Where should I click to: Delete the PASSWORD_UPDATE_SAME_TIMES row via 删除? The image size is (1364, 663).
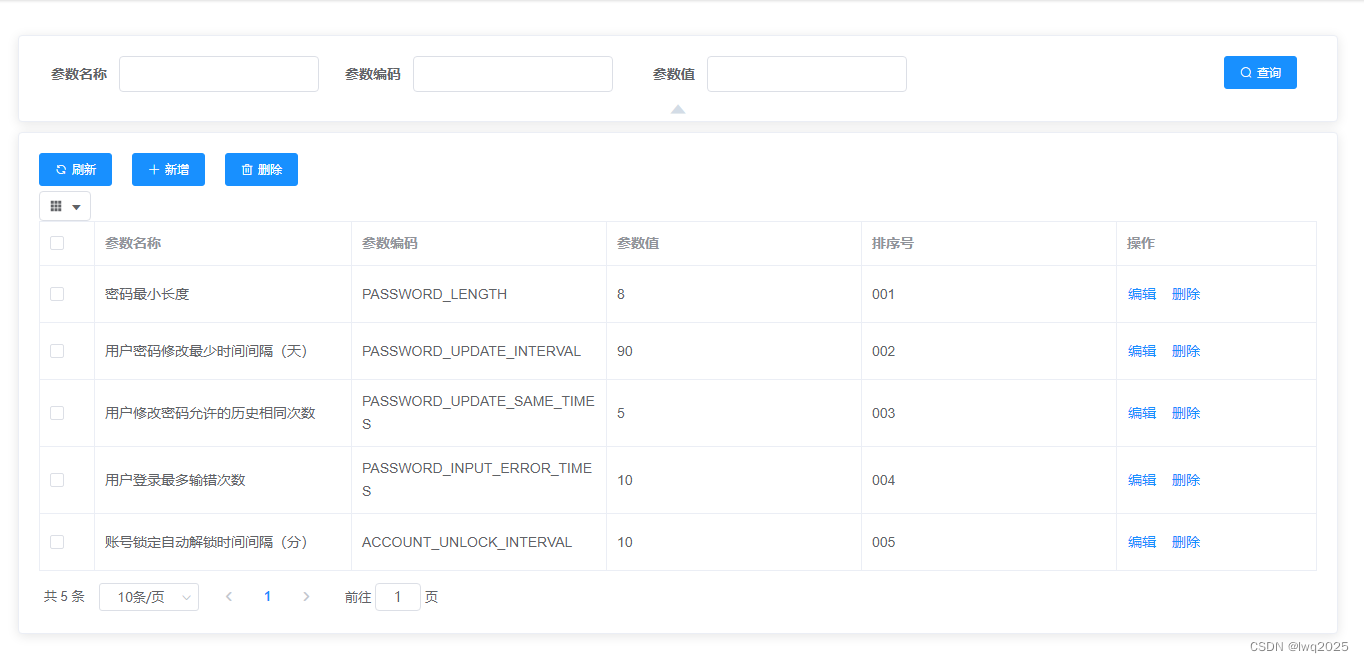click(1186, 413)
